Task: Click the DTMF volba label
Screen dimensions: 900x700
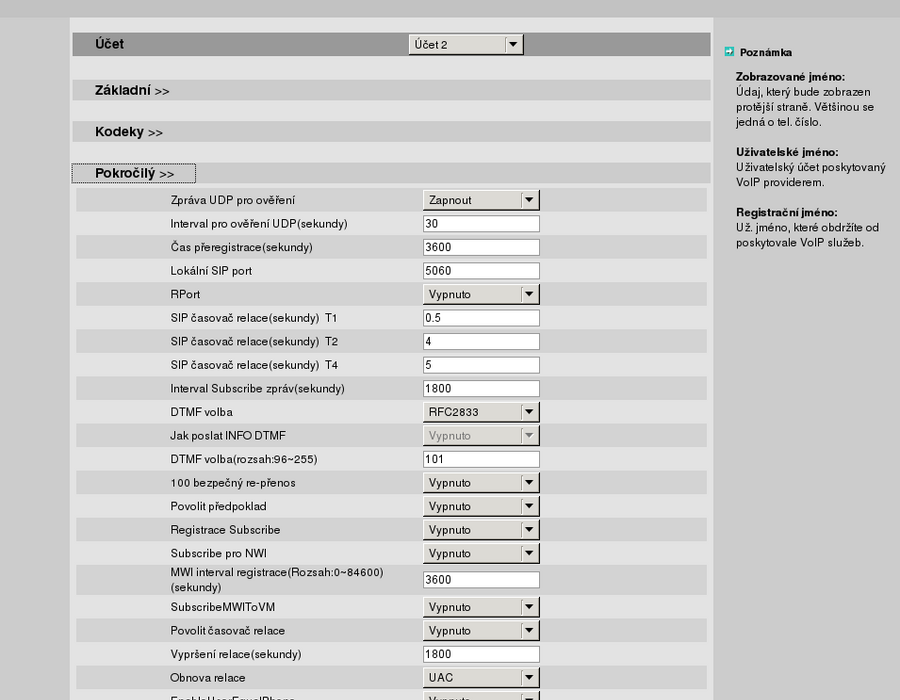Action: coord(201,412)
